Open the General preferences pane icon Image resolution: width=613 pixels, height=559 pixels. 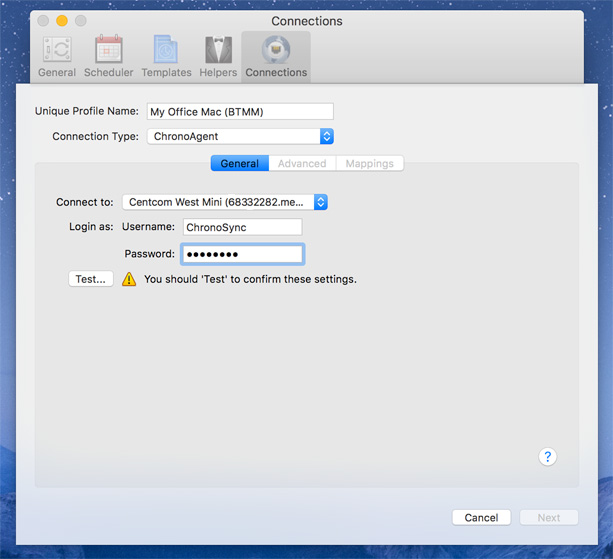[57, 57]
